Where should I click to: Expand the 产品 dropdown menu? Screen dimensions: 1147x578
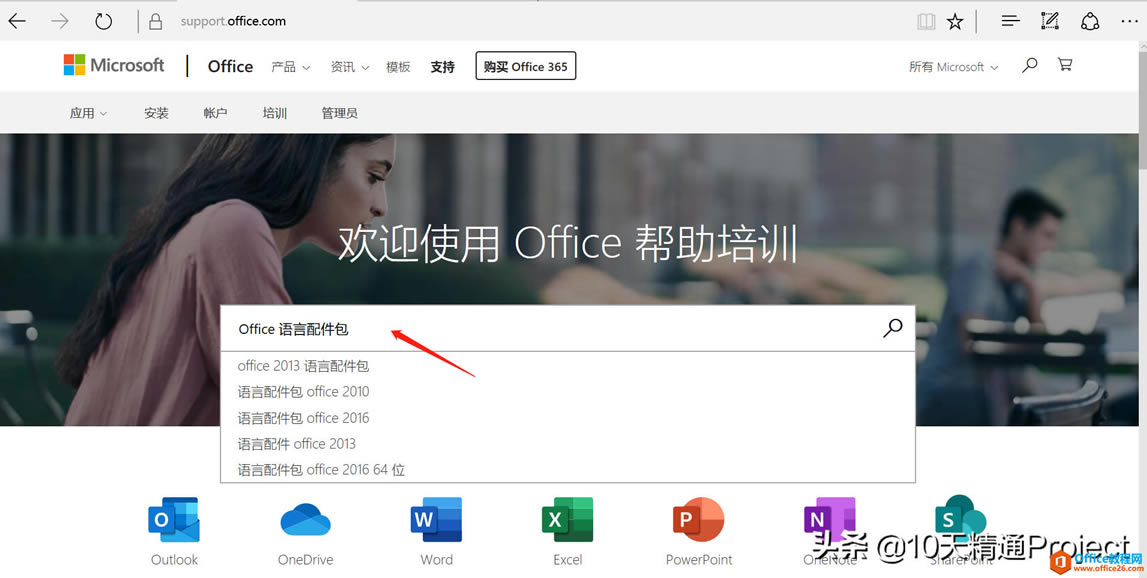point(290,67)
